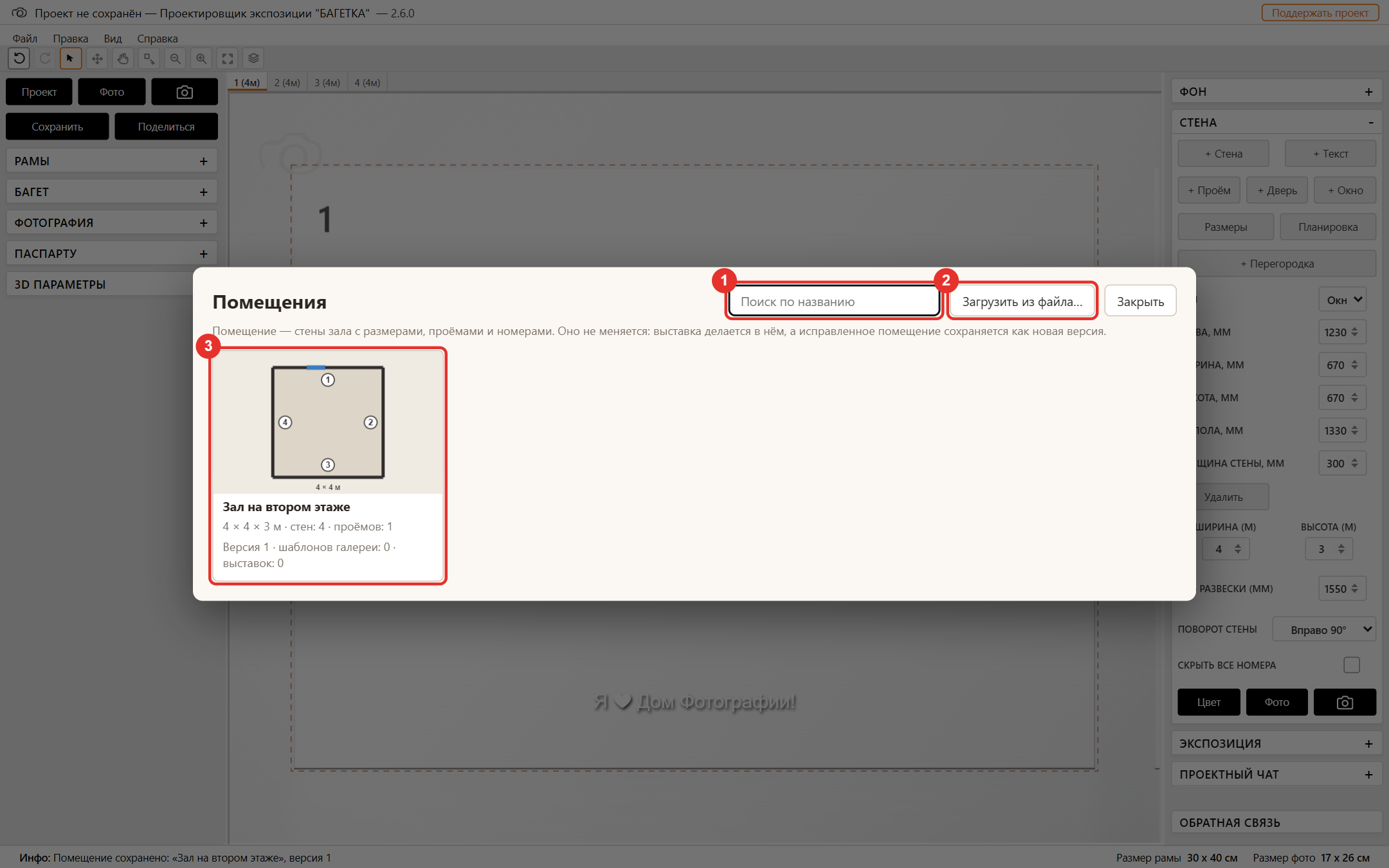
Task: Click the undo arrow icon in toolbar
Action: coord(19,59)
